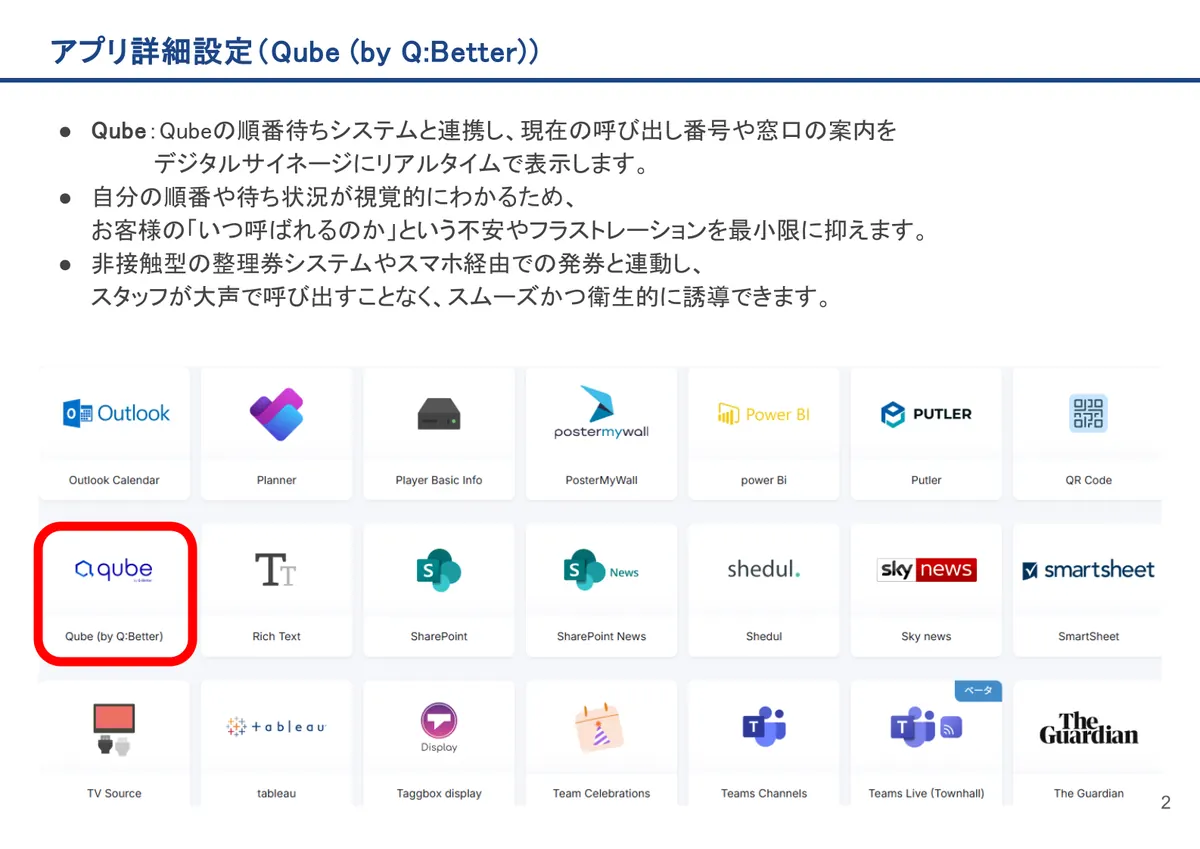Image resolution: width=1200 pixels, height=849 pixels.
Task: Open The Guardian app logo
Action: tap(1088, 728)
